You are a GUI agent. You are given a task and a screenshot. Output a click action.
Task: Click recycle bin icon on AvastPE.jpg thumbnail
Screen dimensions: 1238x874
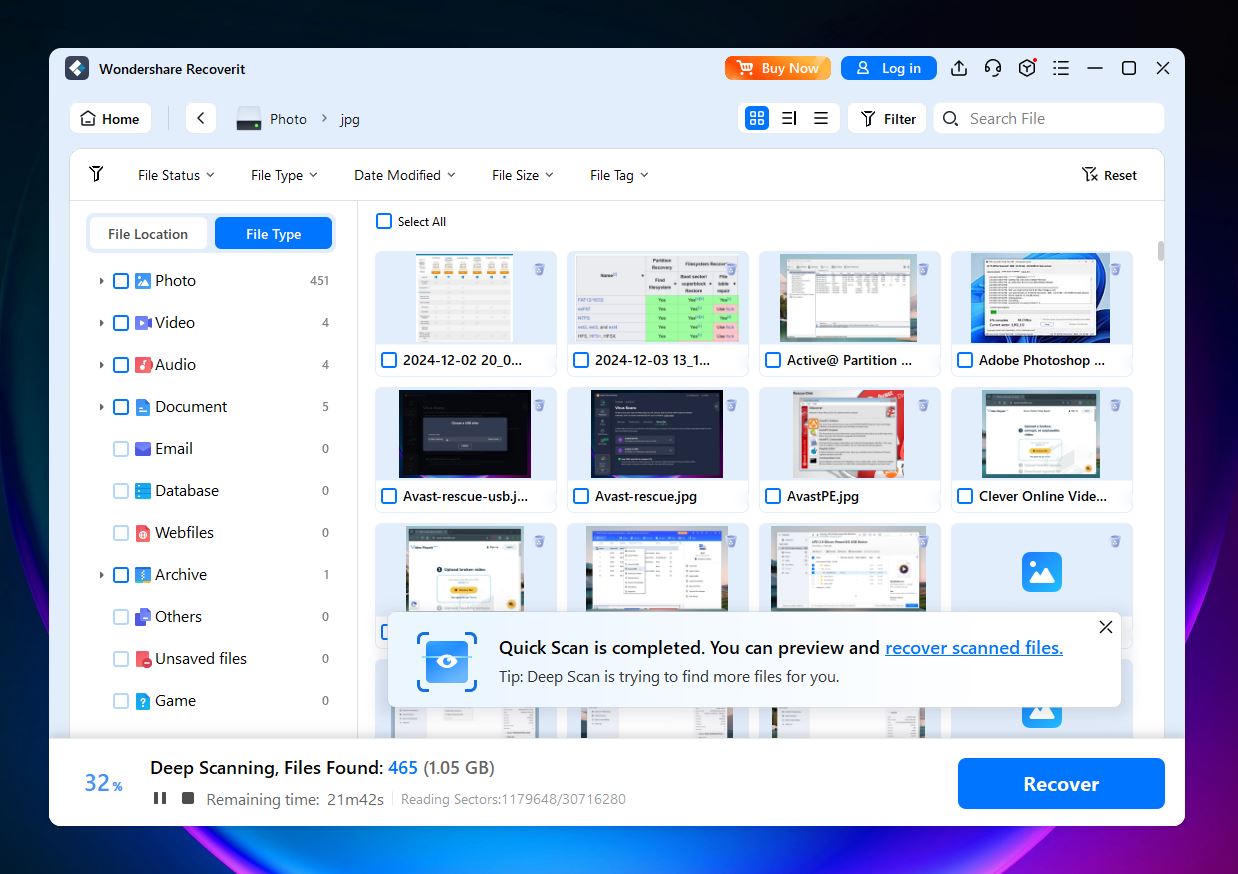(x=923, y=405)
